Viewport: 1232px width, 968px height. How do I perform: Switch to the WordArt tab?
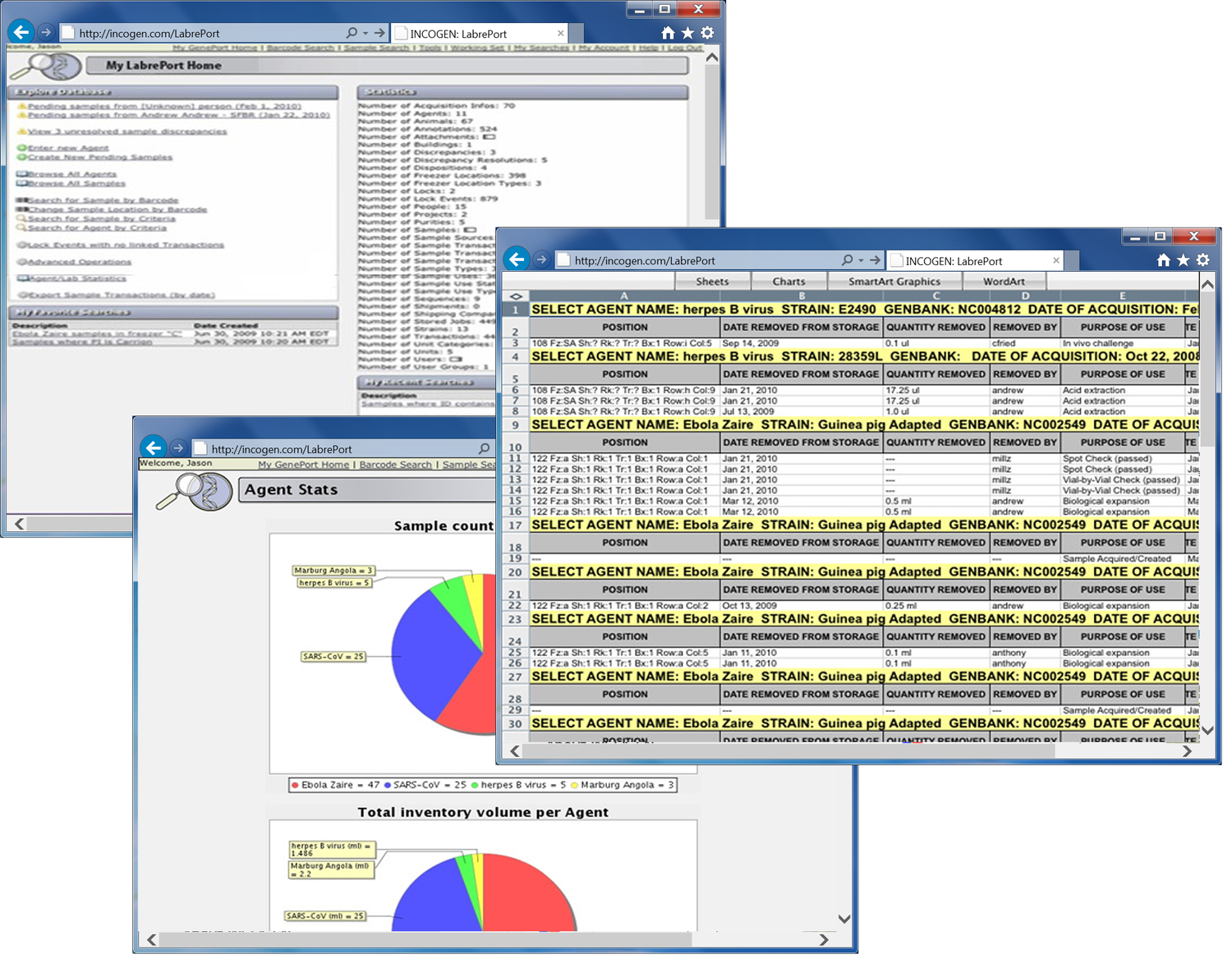pos(1006,281)
